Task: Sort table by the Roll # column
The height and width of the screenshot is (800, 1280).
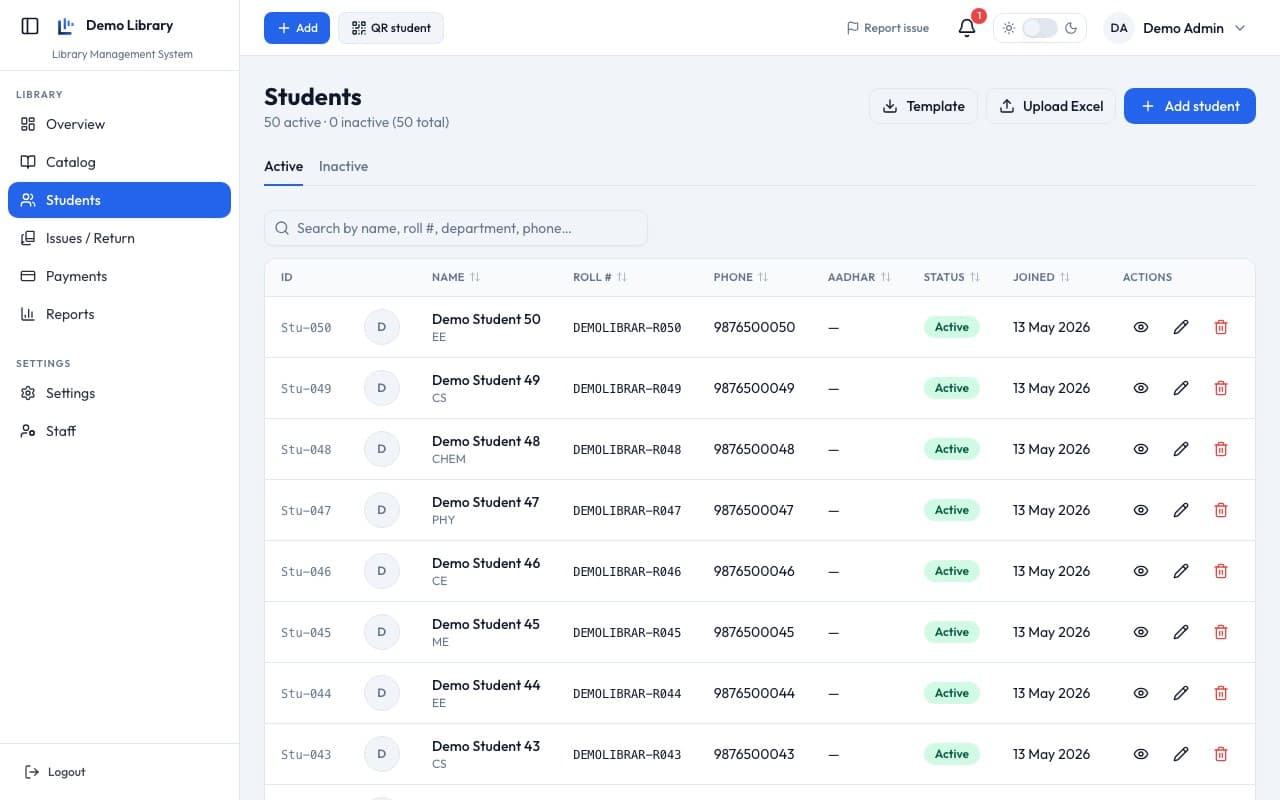Action: coord(600,277)
